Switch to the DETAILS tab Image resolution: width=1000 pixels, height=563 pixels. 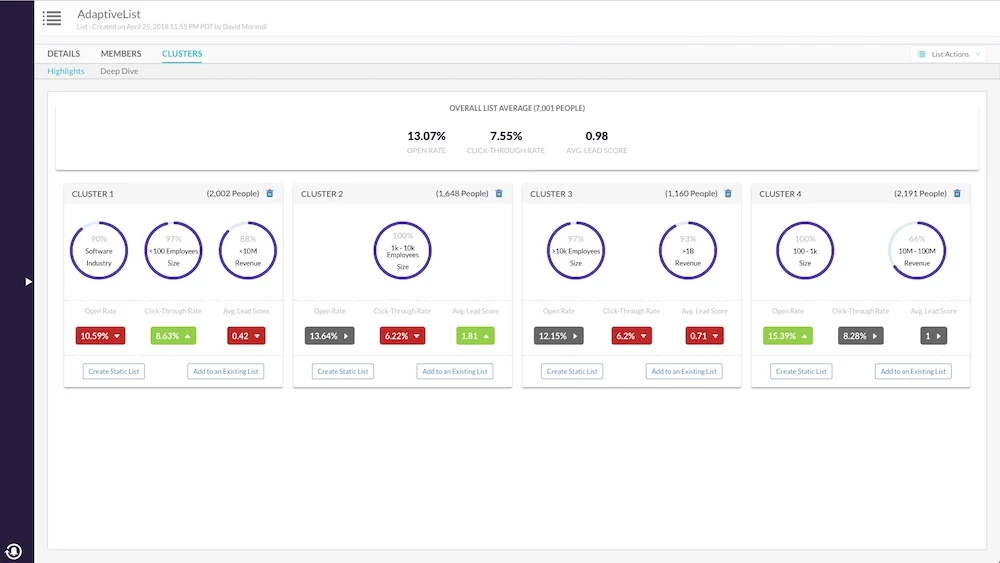point(64,54)
